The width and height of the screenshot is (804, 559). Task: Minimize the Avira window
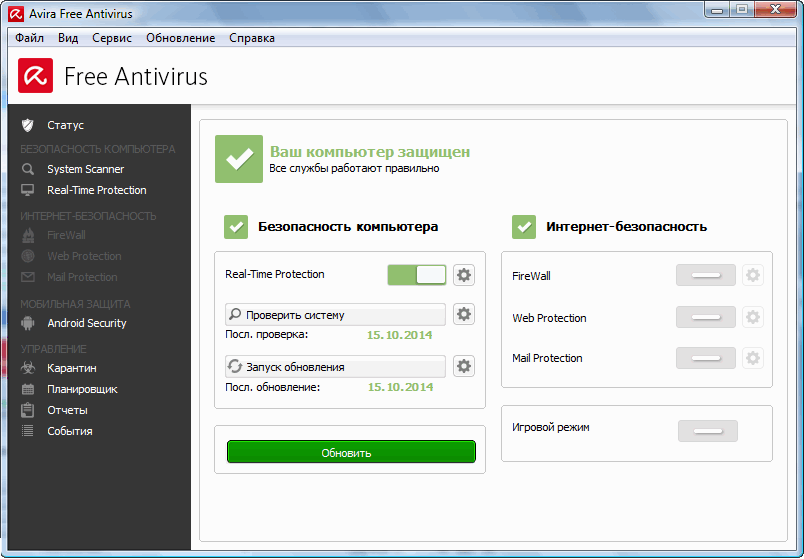(x=718, y=10)
